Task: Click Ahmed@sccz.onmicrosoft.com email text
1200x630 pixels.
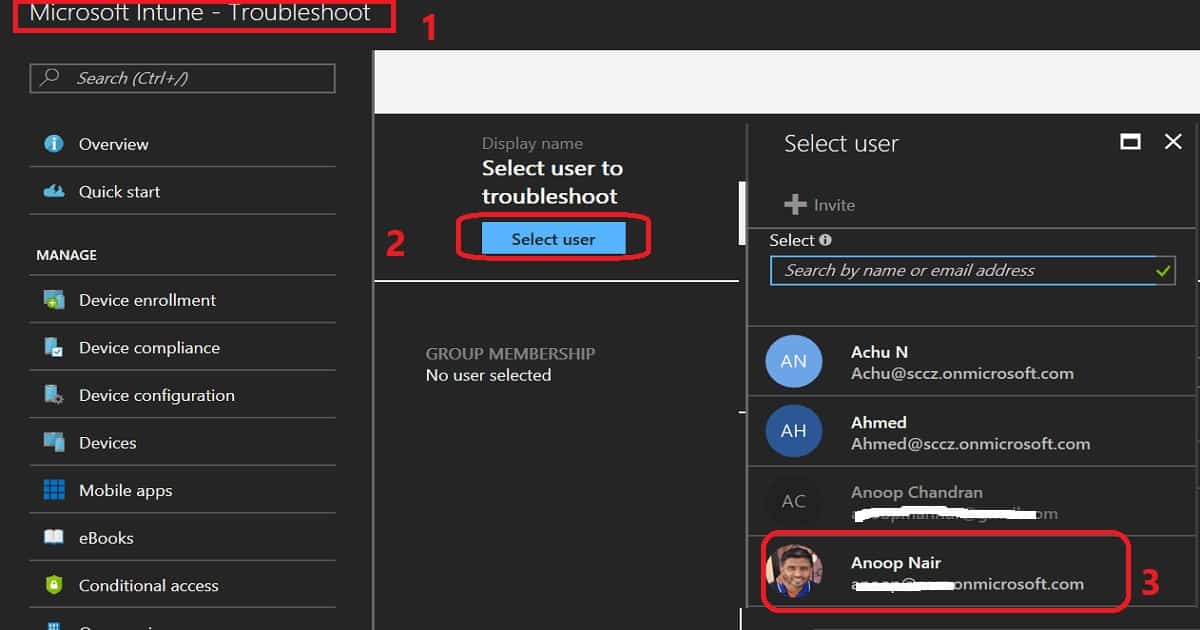Action: click(970, 444)
